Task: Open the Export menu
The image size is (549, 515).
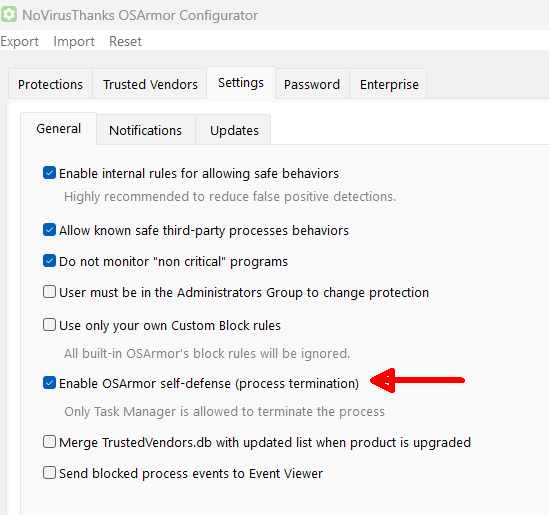Action: pos(20,41)
